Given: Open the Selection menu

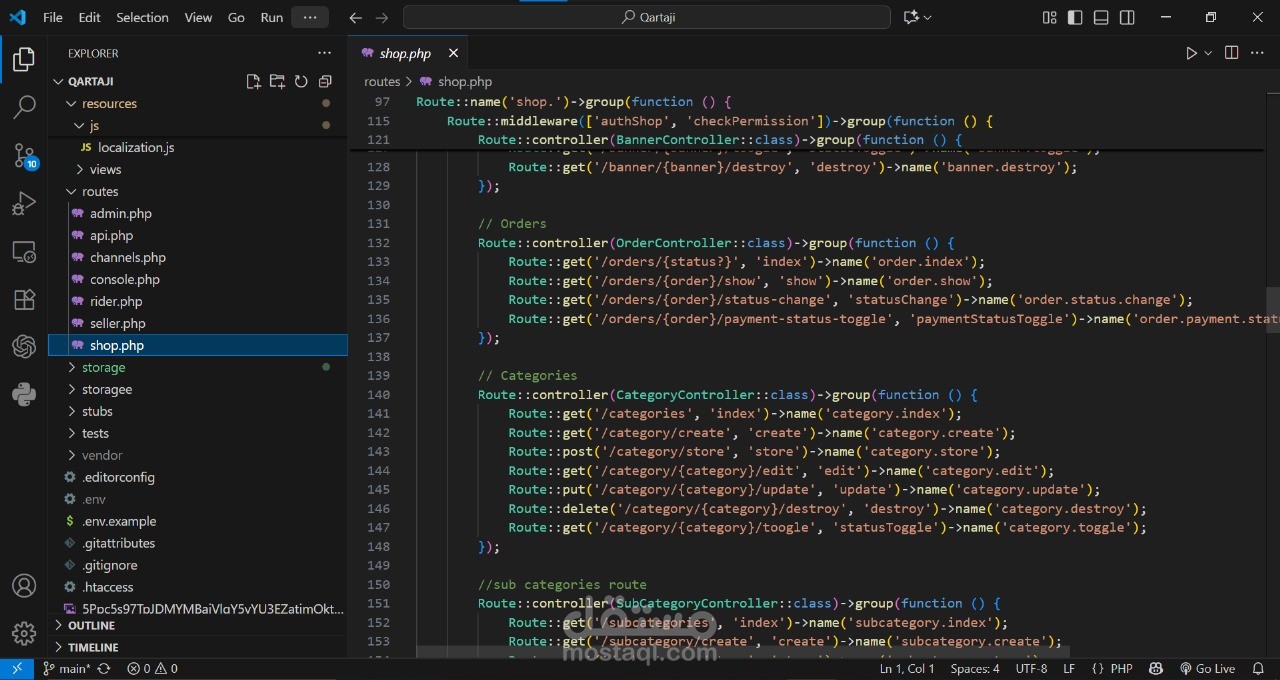Looking at the screenshot, I should (x=142, y=18).
